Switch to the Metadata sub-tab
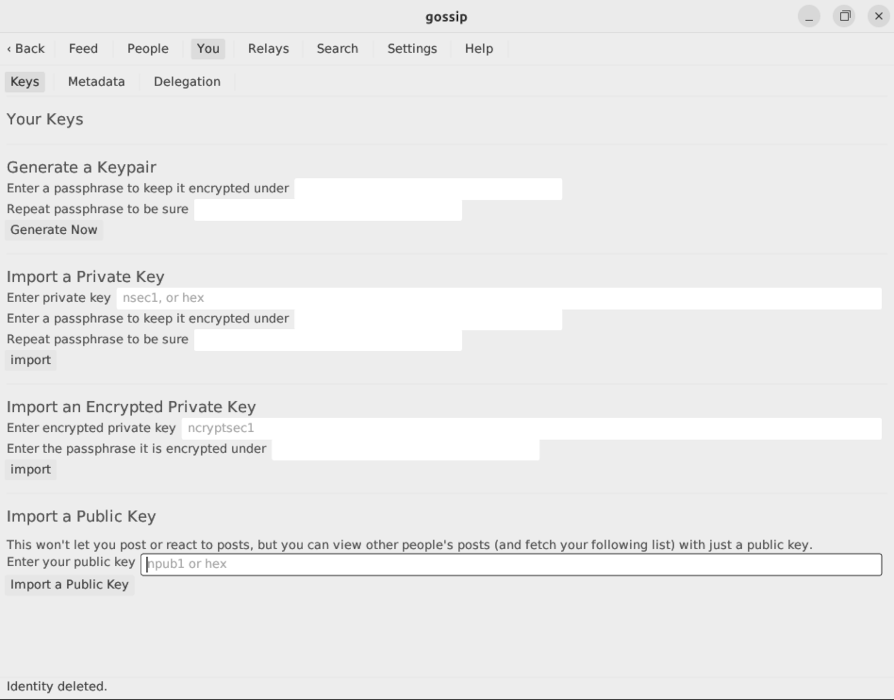Screen dimensions: 894x700 (x=95, y=81)
